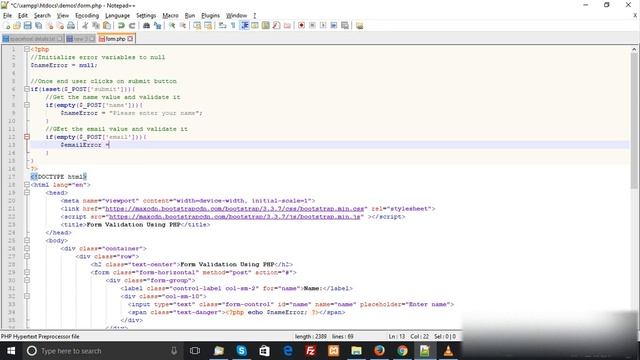The width and height of the screenshot is (640, 360).
Task: Collapse the <body> fold on line 25
Action: tap(27, 240)
